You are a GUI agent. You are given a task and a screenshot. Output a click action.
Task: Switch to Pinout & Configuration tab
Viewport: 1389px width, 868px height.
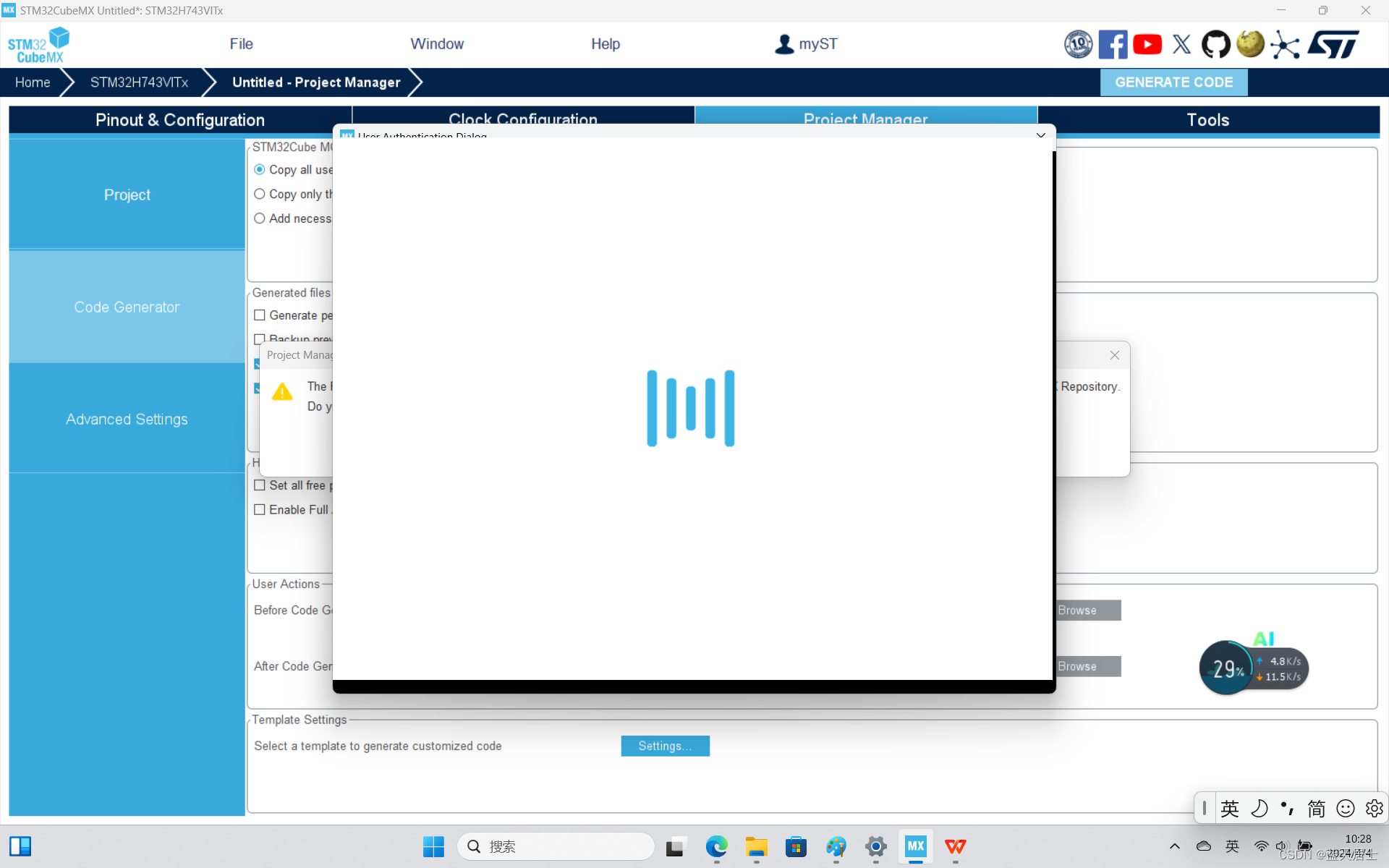pos(180,120)
